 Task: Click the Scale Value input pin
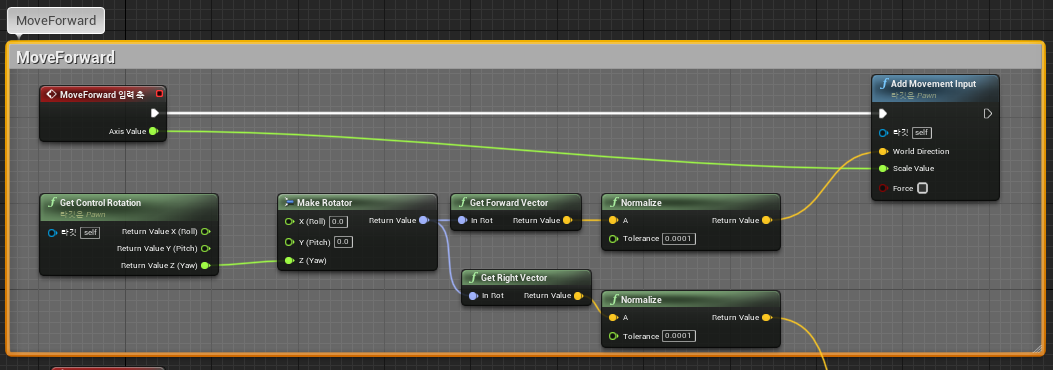pos(883,169)
